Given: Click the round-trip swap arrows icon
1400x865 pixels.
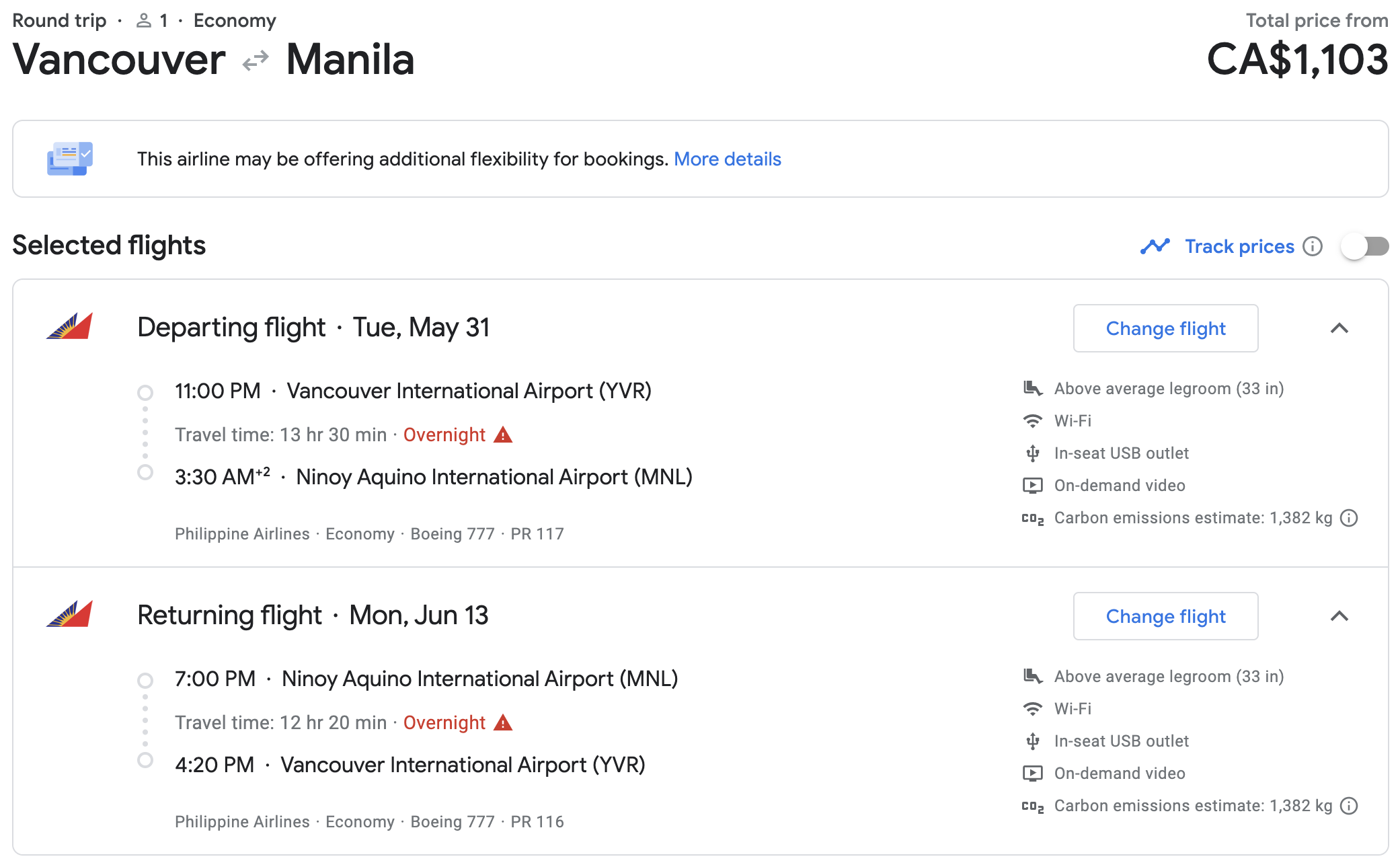Looking at the screenshot, I should pos(256,61).
